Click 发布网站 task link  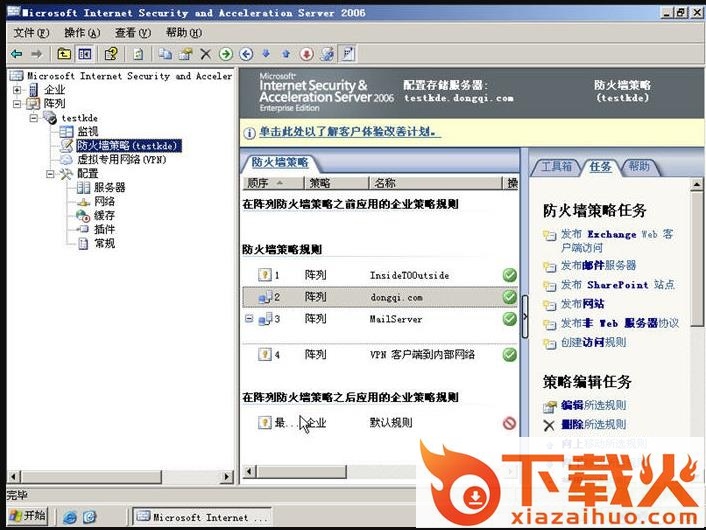point(583,304)
